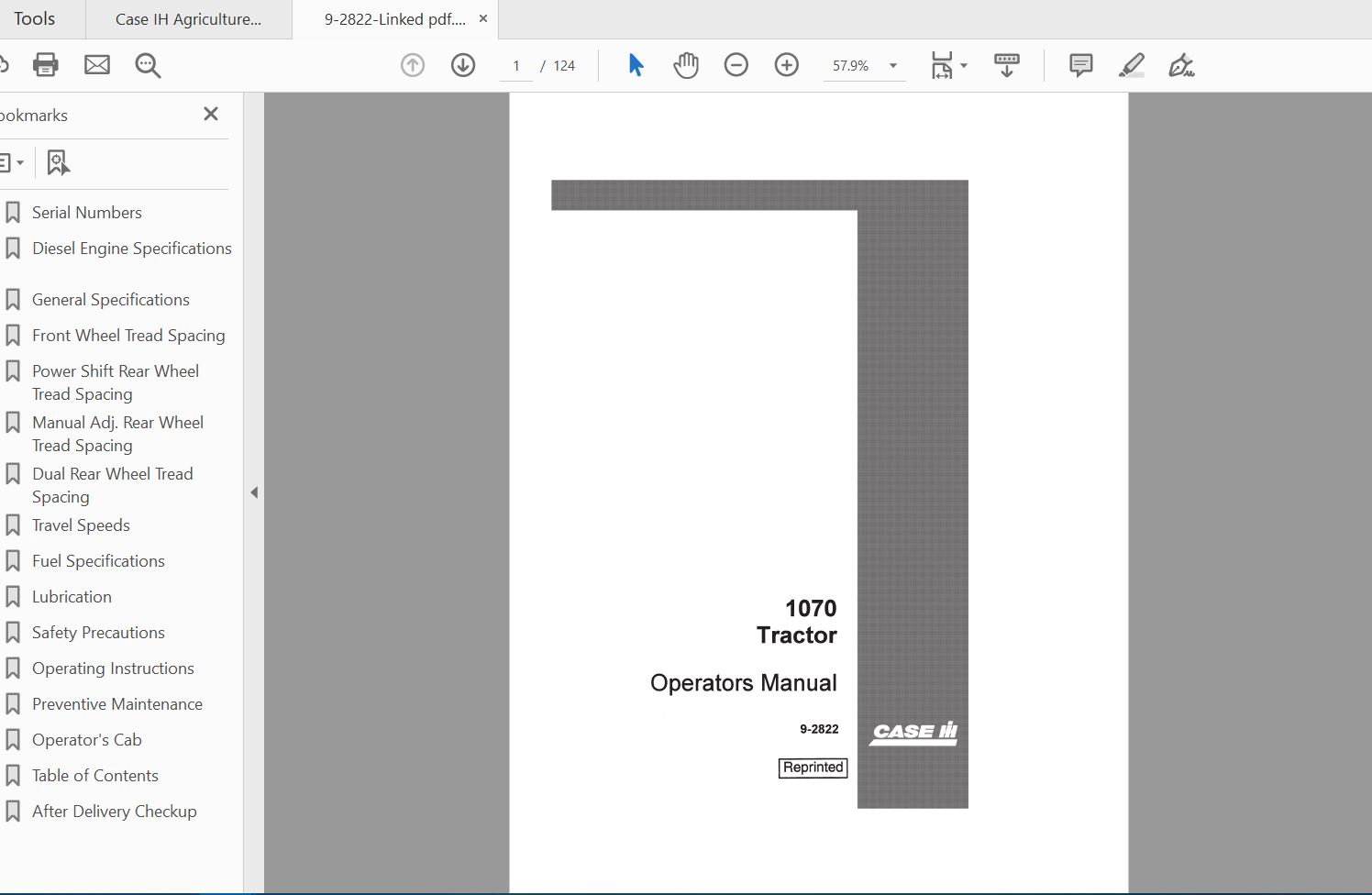1372x895 pixels.
Task: Click the Serial Numbers bookmark ribbon icon
Action: 13,213
